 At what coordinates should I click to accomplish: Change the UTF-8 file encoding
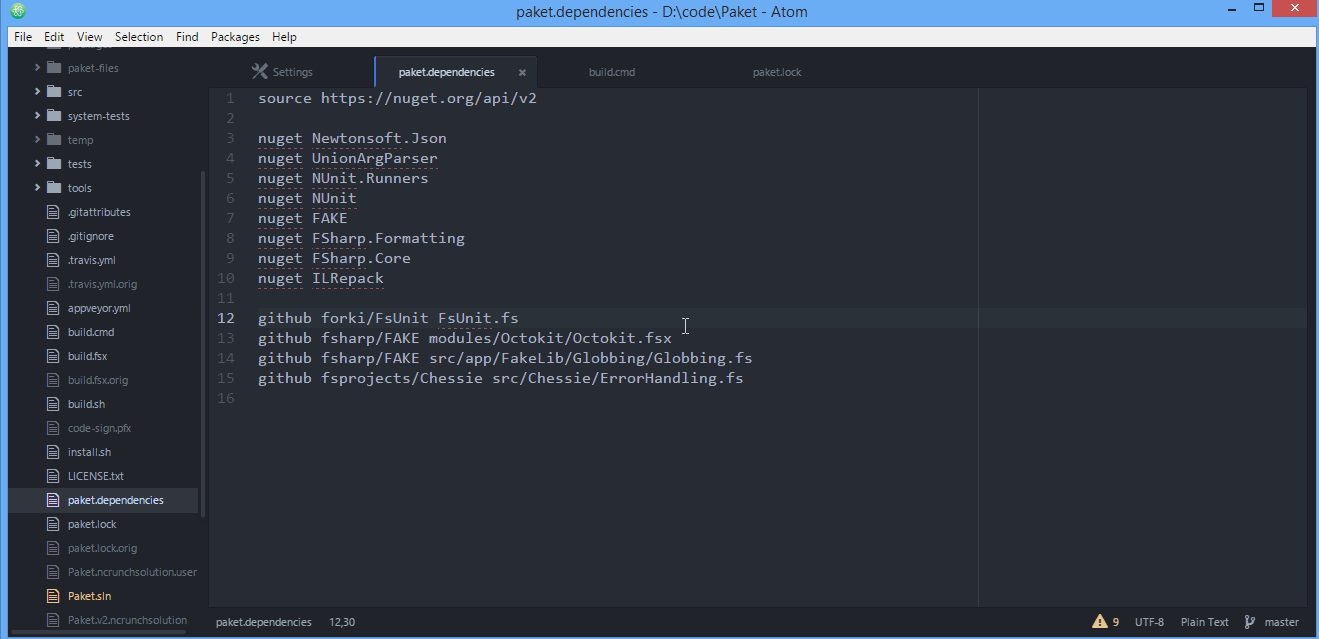[1149, 622]
